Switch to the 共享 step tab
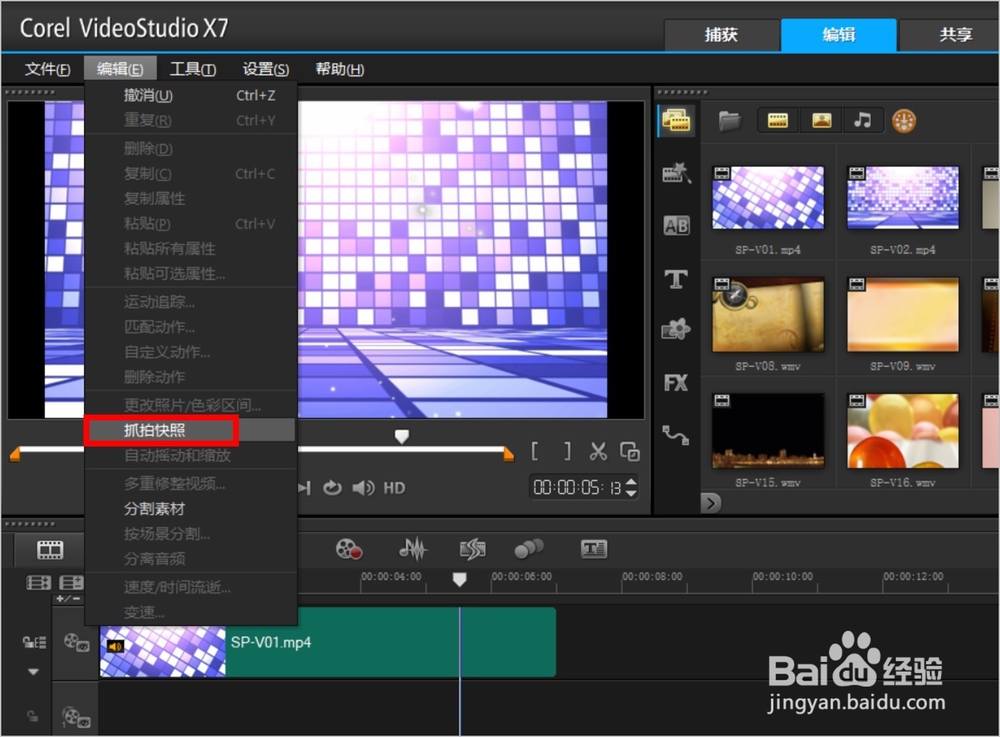 coord(950,34)
